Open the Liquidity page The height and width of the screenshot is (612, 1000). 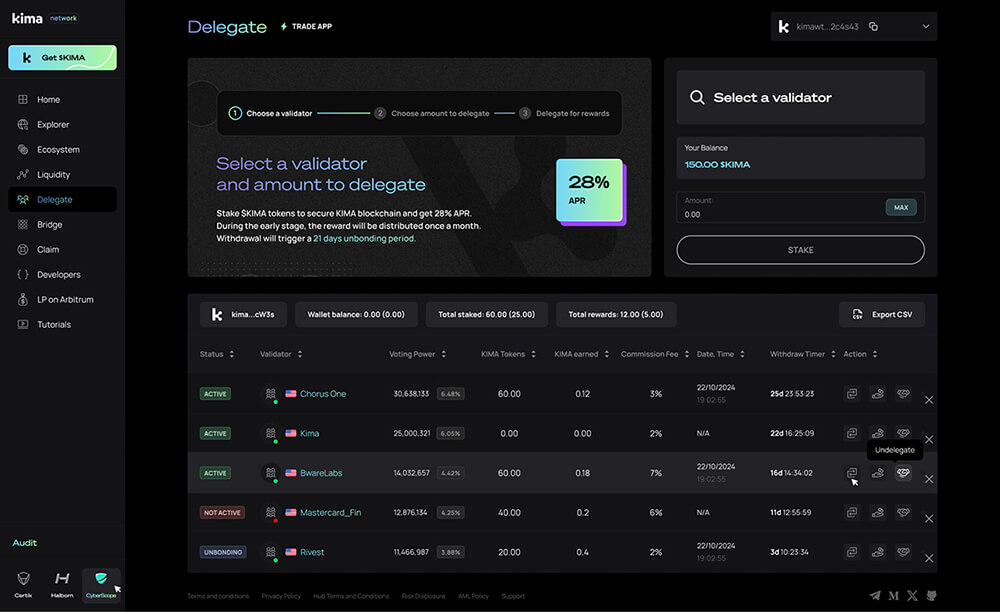(x=62, y=174)
